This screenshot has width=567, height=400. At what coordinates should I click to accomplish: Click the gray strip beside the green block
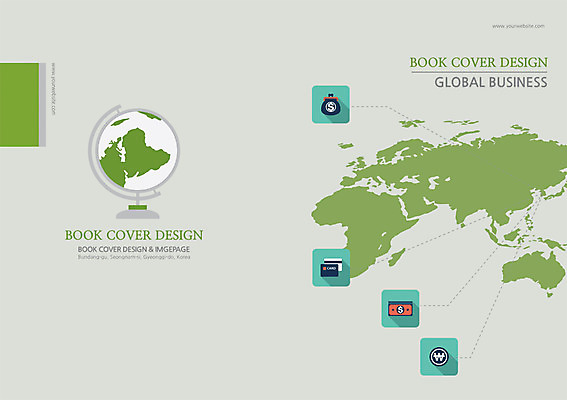[43, 105]
